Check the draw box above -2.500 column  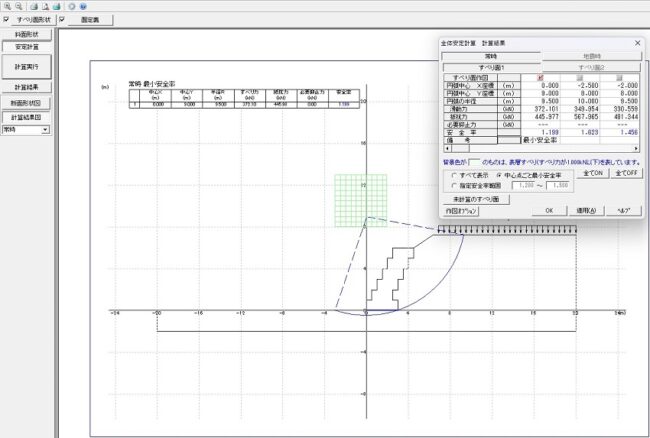coord(580,77)
